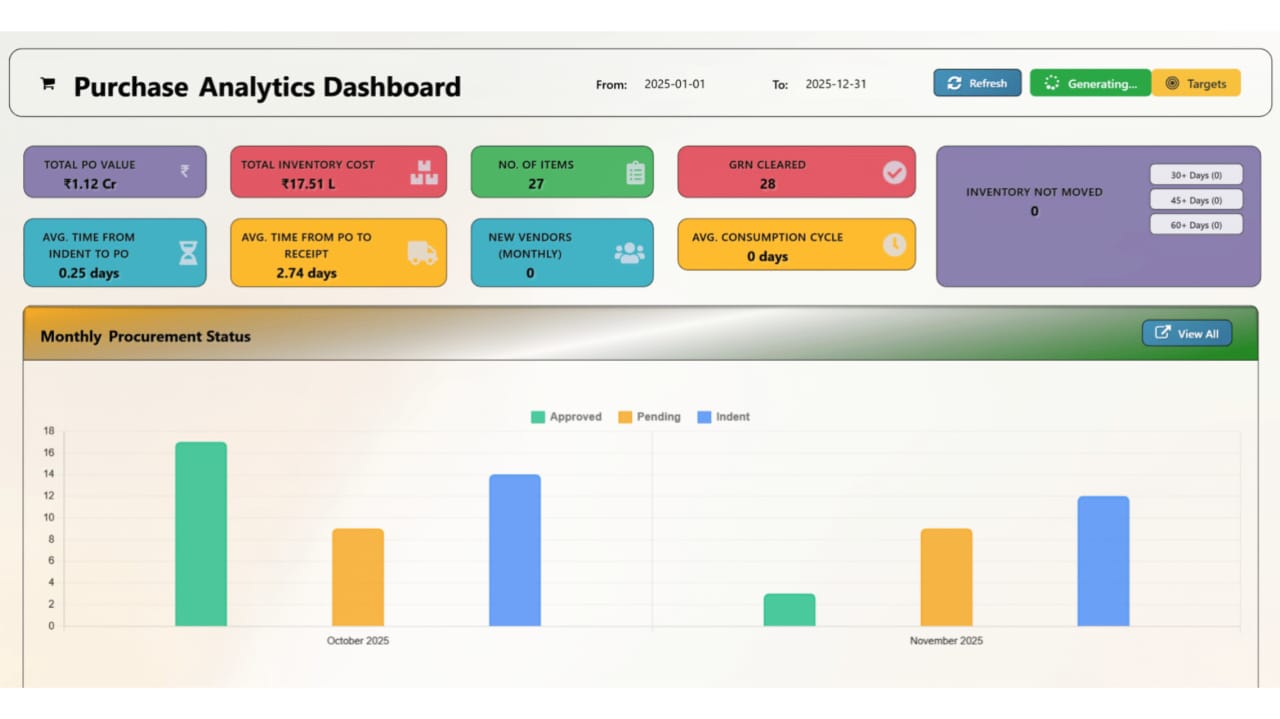Click the vendors group icon on New Vendors card
1280x719 pixels.
(629, 253)
